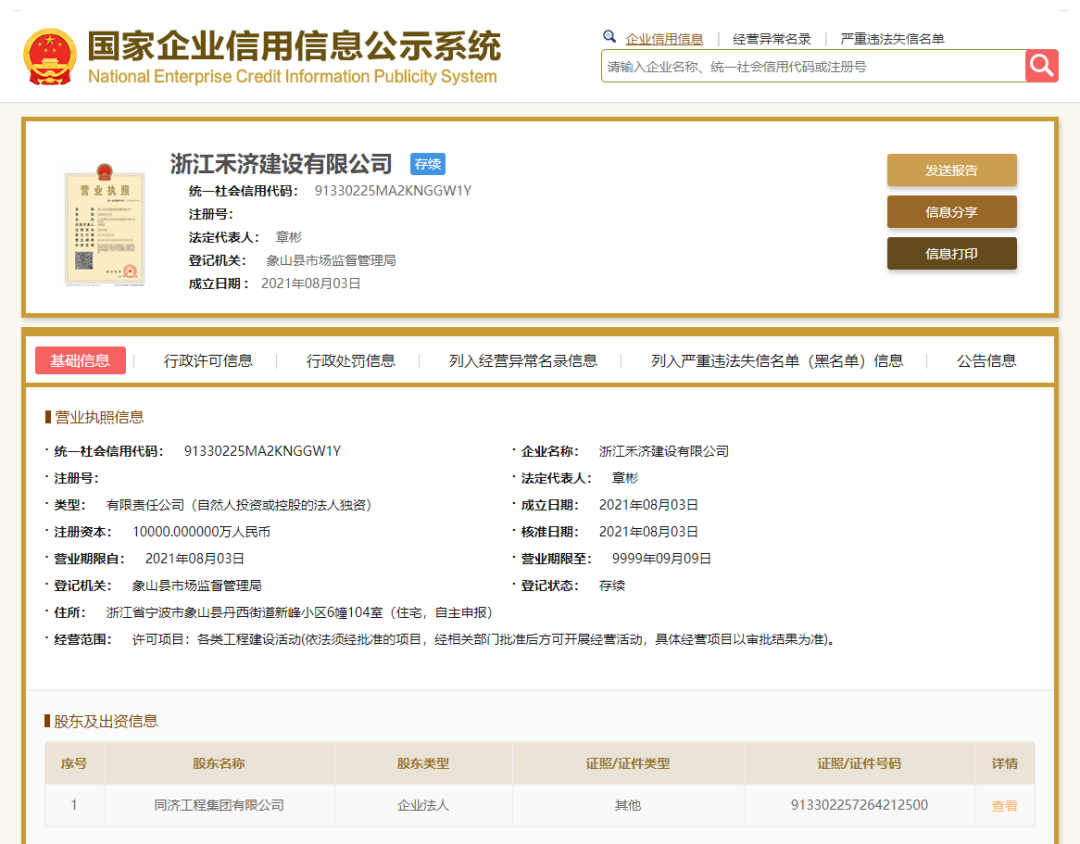Click the 信息打印 button

(x=951, y=253)
